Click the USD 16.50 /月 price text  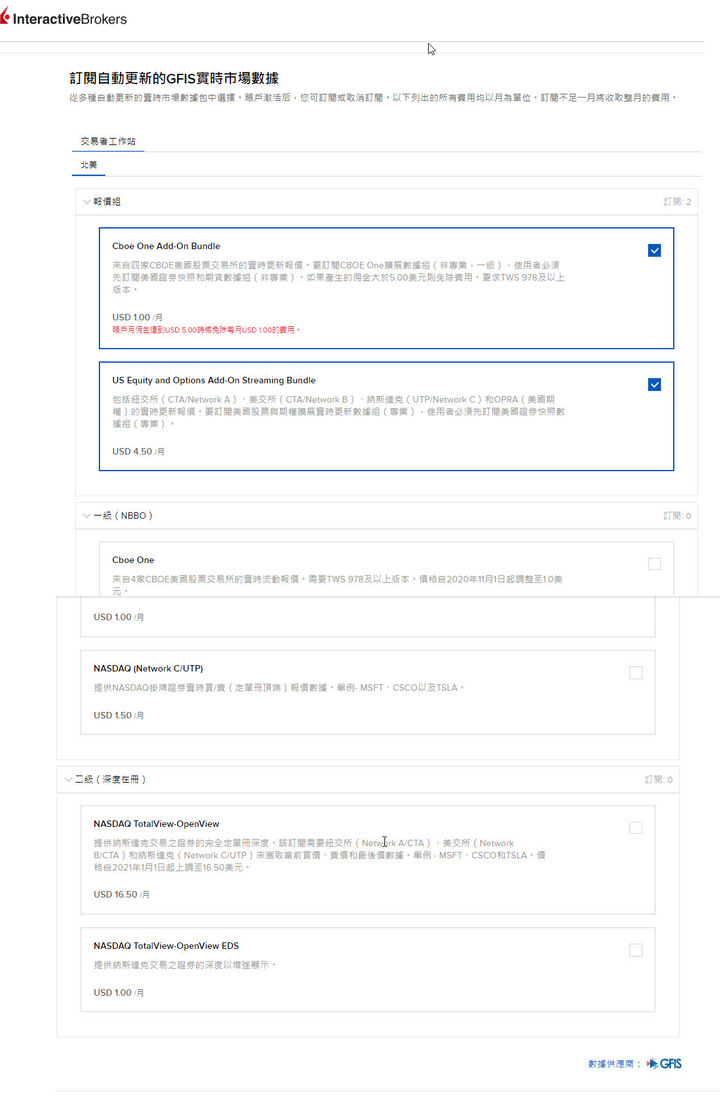tap(122, 895)
